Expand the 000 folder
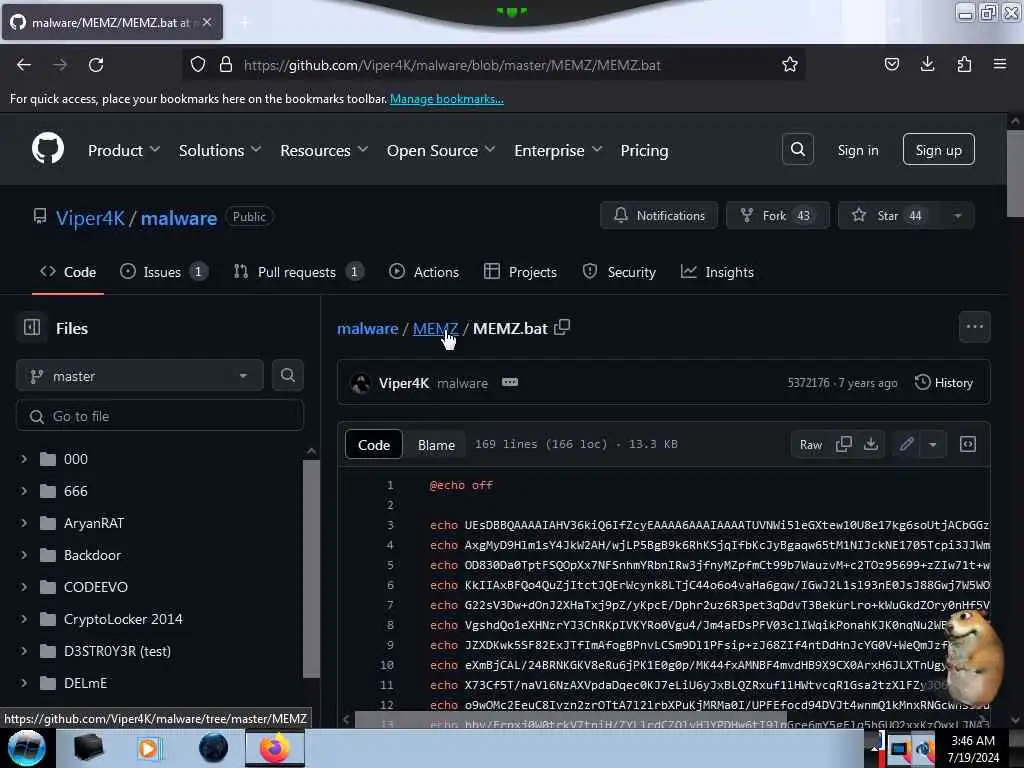1024x768 pixels. 24,459
